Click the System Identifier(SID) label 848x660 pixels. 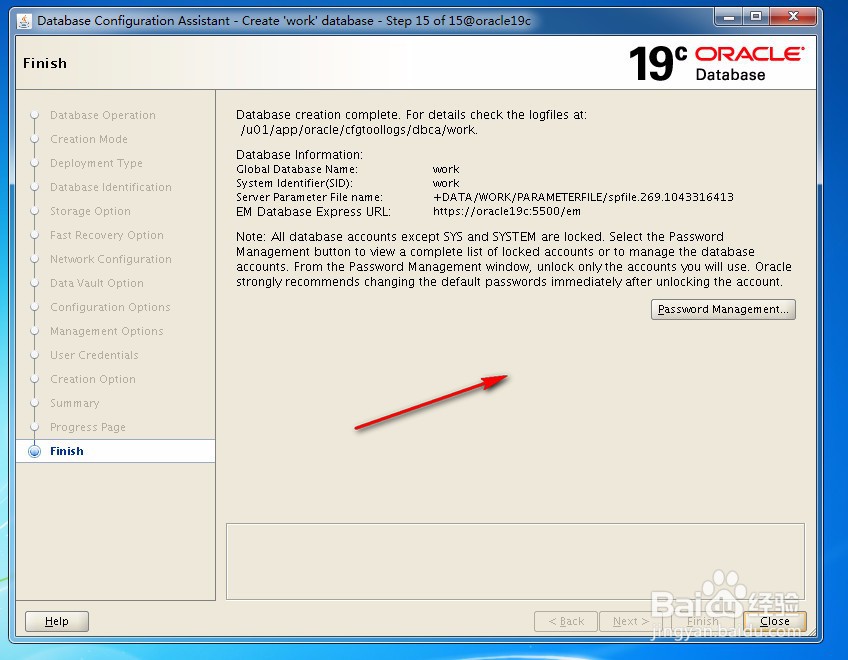294,183
